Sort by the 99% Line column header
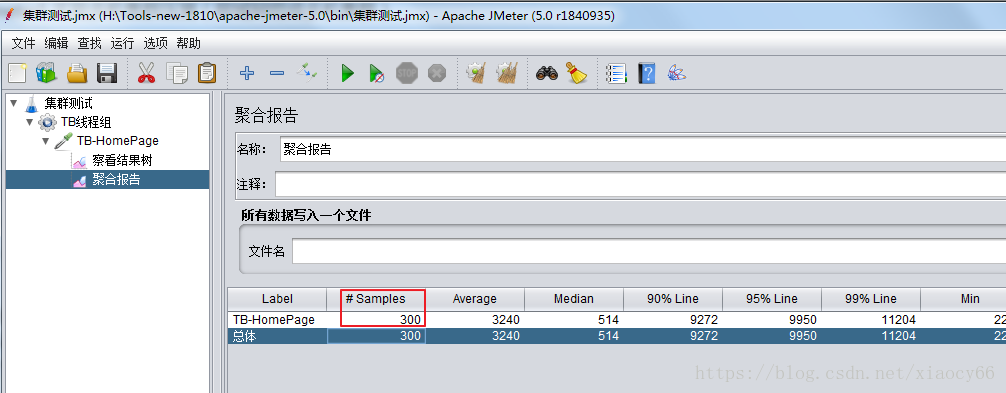The image size is (1006, 393). (871, 299)
